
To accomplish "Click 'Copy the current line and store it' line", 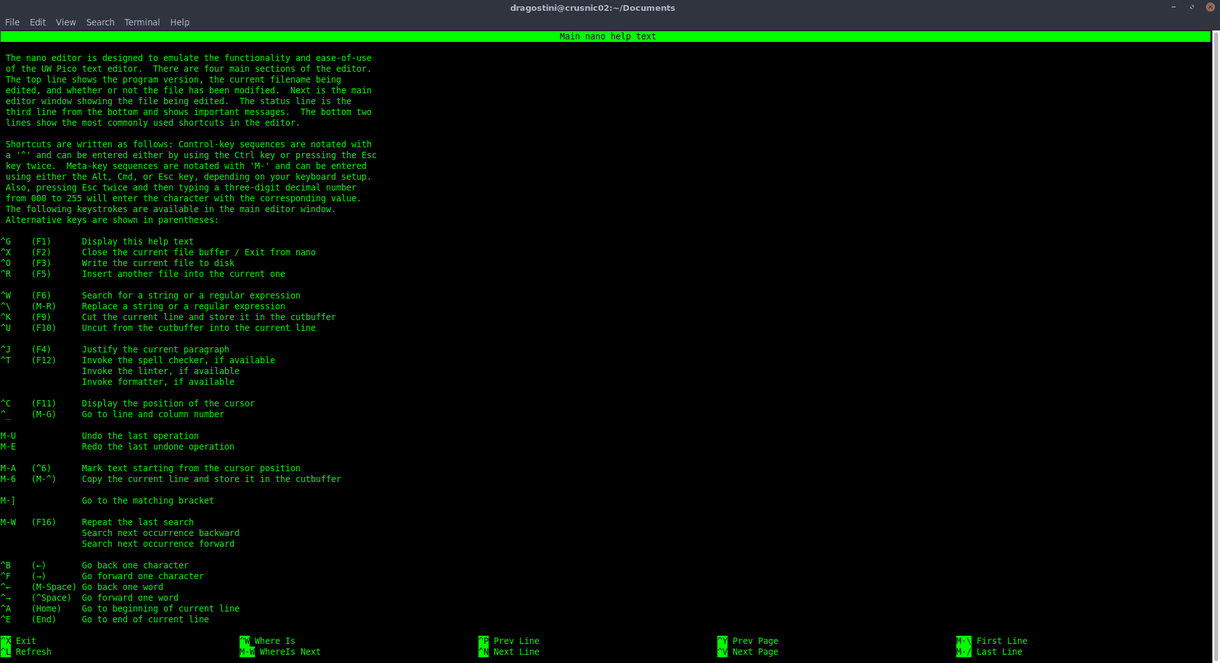I will [x=212, y=479].
